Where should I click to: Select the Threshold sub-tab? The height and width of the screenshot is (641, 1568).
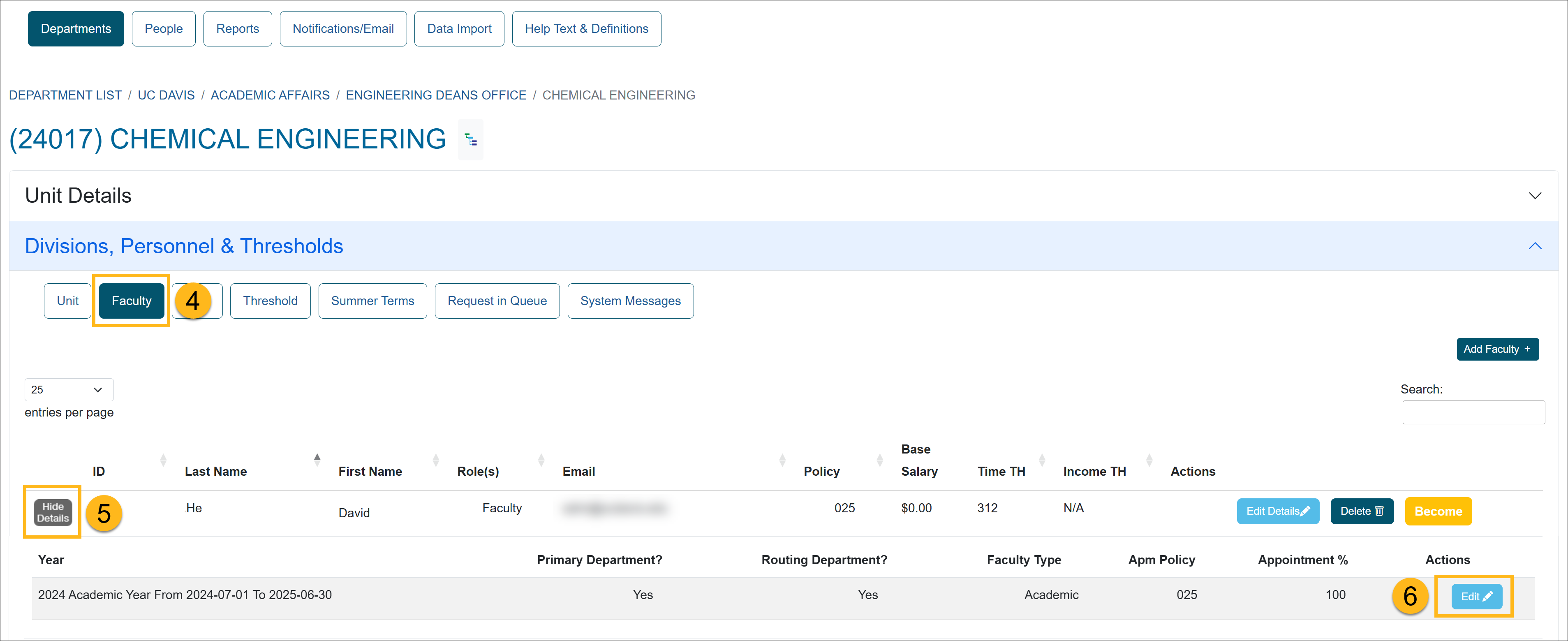coord(270,301)
